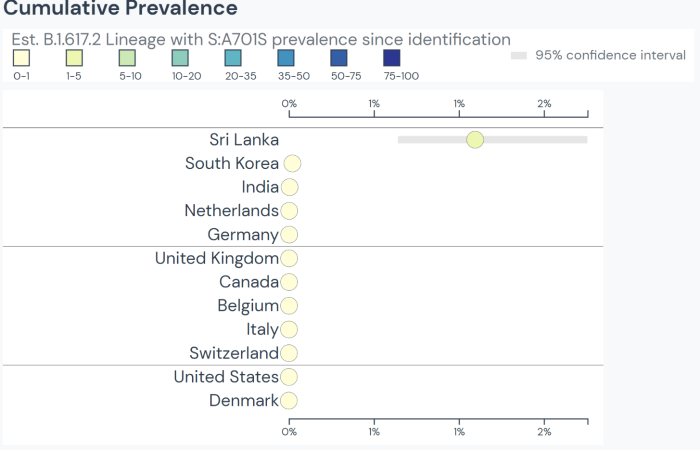The image size is (700, 450).
Task: Click the Sri Lanka confidence interval bar
Action: [540, 140]
